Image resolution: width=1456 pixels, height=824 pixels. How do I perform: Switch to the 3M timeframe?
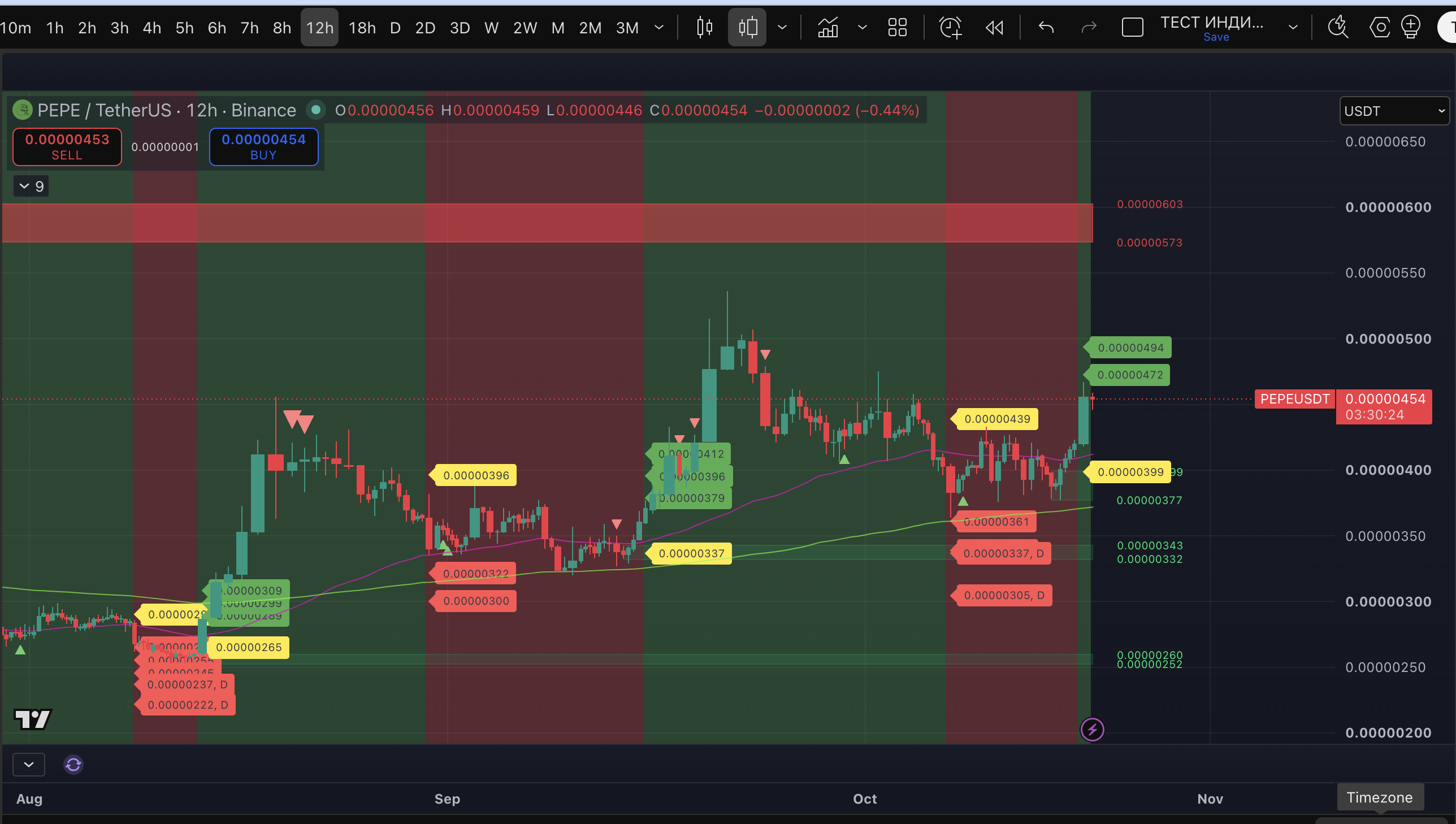pyautogui.click(x=627, y=27)
